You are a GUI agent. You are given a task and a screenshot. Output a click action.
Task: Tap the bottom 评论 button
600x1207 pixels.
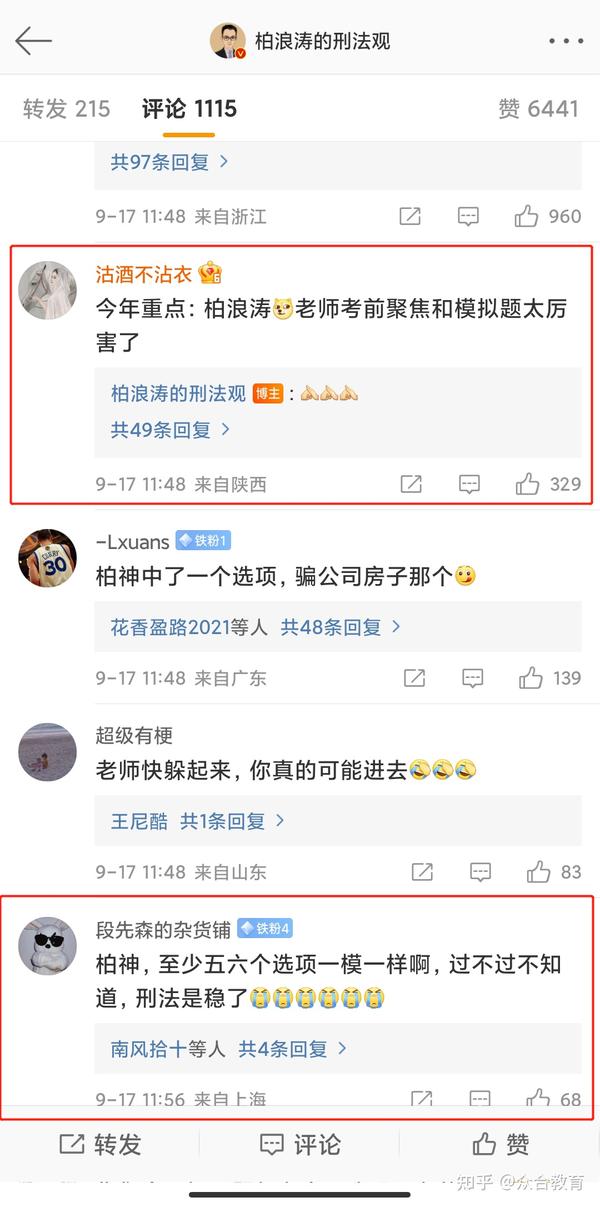(x=300, y=1144)
